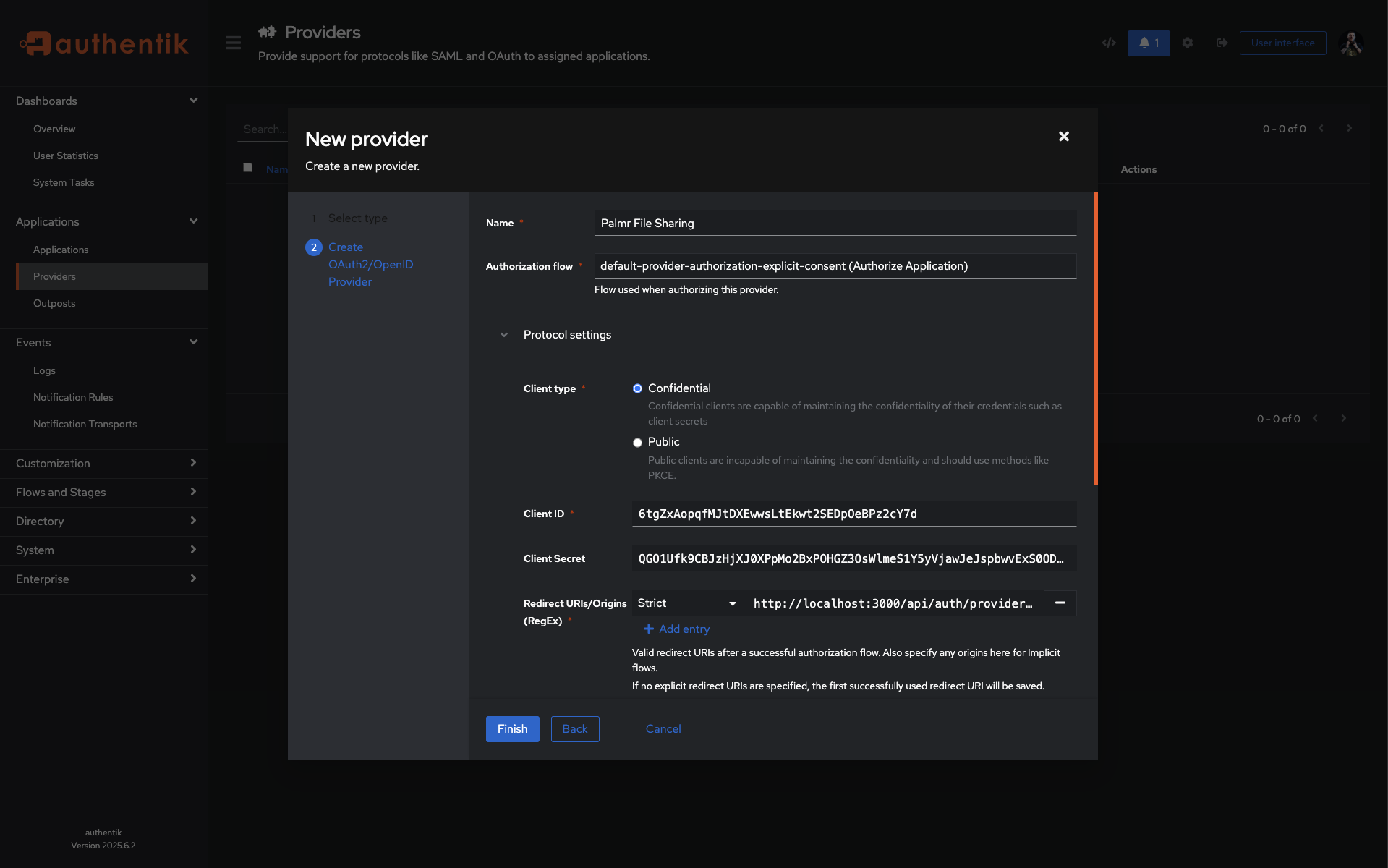Focus the redirect URI text field

(895, 603)
